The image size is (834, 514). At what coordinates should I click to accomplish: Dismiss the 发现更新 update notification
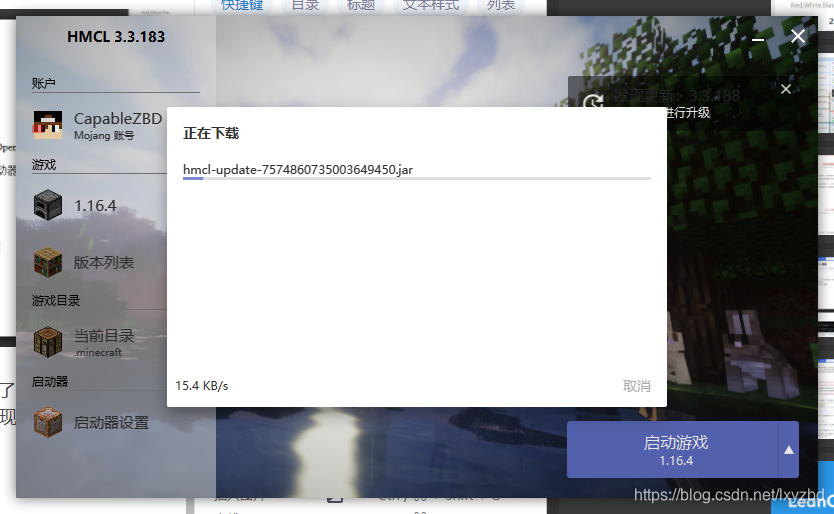coord(786,90)
